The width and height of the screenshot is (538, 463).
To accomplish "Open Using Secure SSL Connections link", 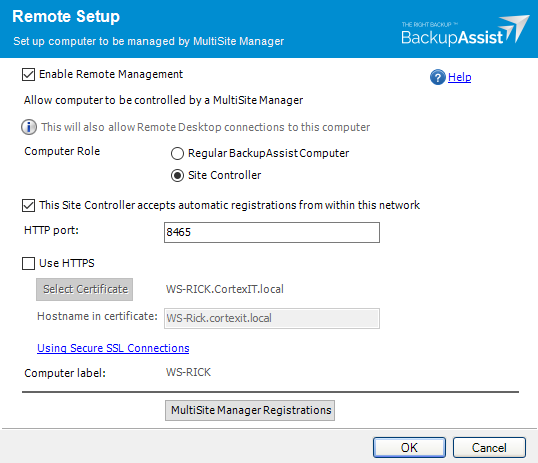I will coord(113,348).
